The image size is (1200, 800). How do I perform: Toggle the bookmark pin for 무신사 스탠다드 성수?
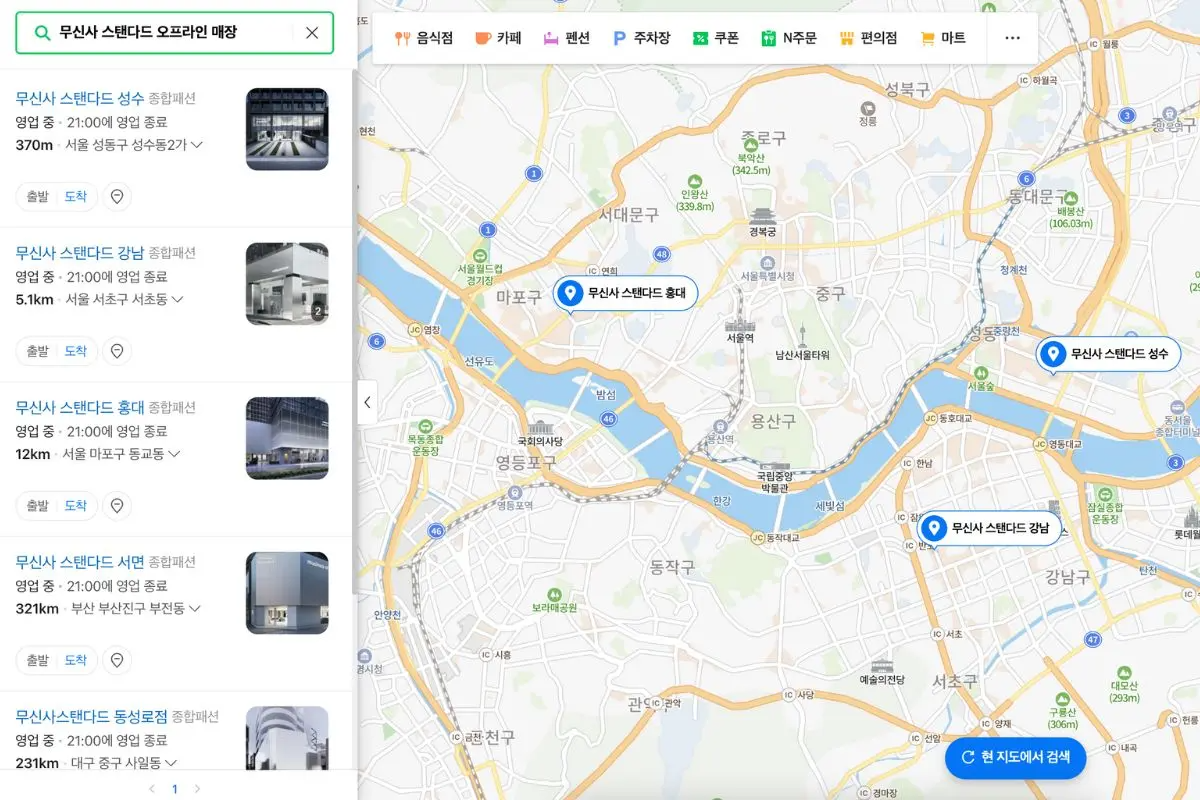117,197
